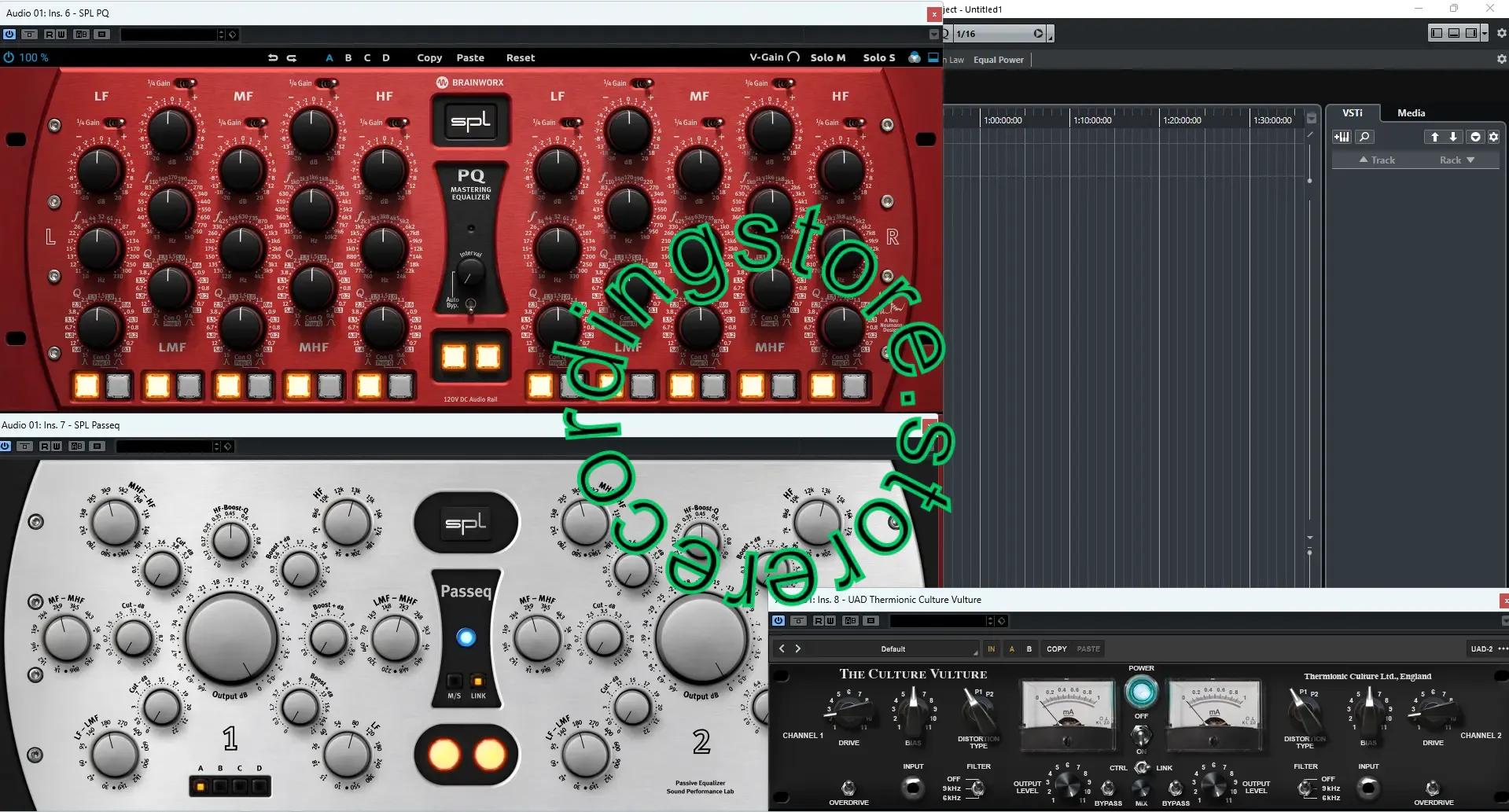Toggle right zone layout icon

[x=1470, y=33]
